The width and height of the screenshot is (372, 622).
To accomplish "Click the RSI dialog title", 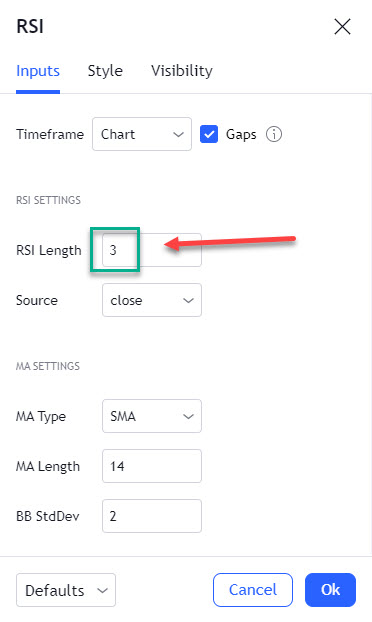I will point(30,27).
